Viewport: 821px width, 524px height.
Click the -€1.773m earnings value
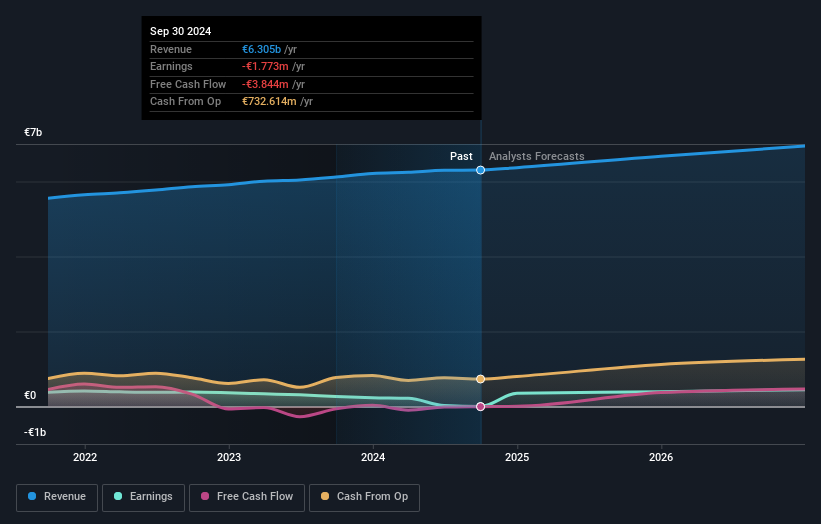pos(265,66)
